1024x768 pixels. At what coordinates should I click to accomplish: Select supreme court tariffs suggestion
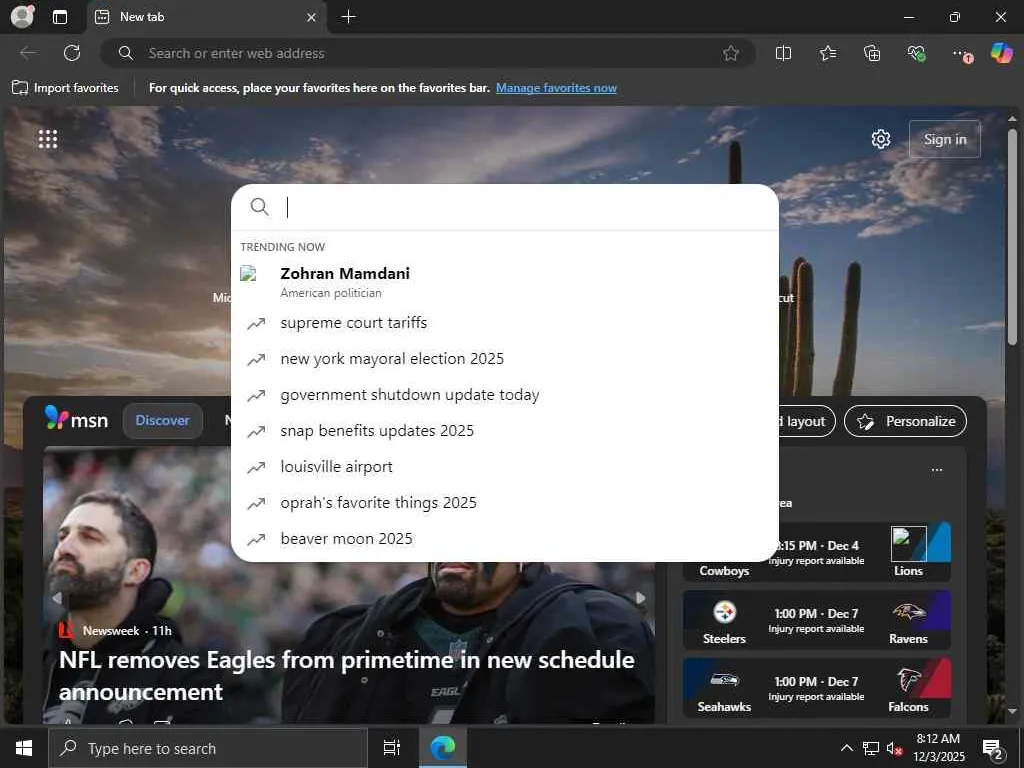pyautogui.click(x=505, y=323)
